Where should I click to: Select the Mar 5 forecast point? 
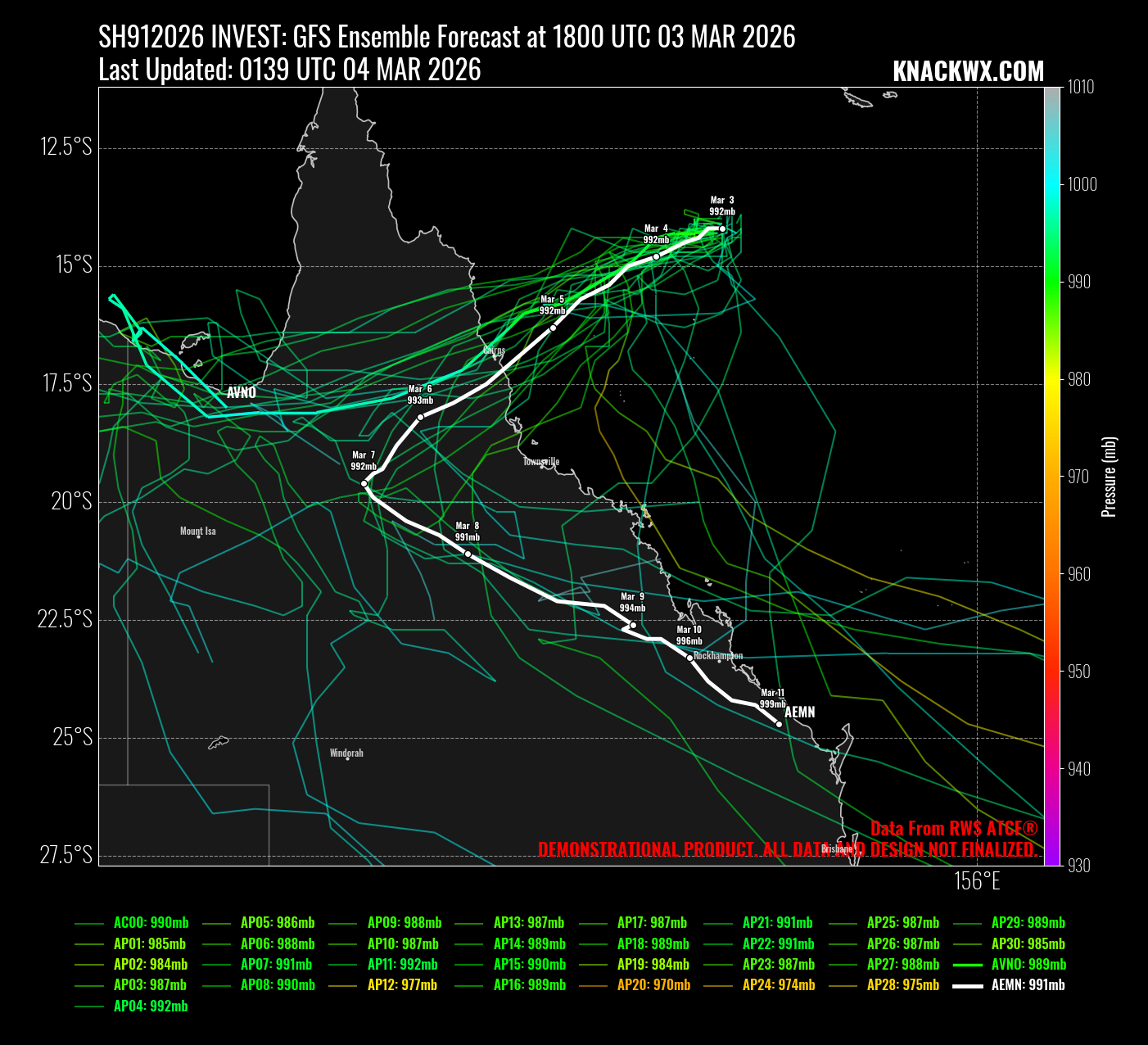(x=553, y=328)
